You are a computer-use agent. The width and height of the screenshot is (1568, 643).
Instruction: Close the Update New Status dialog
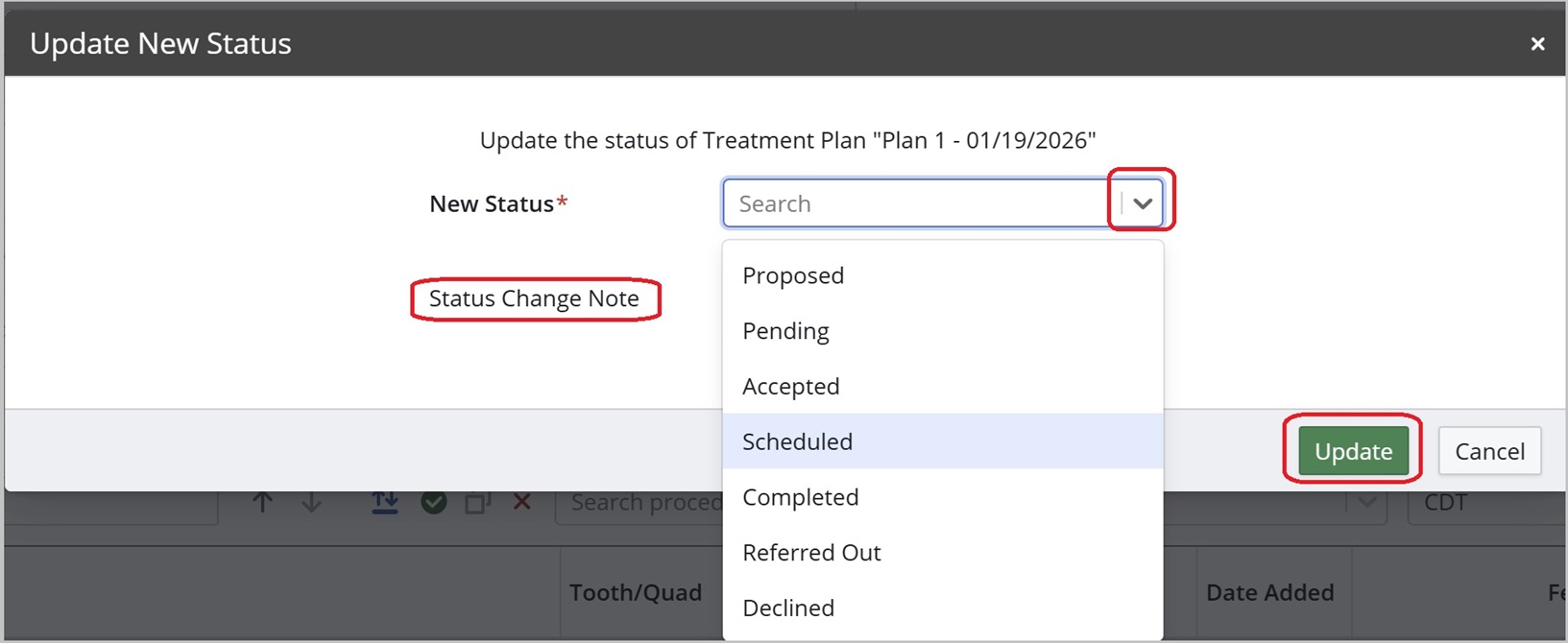(1538, 43)
